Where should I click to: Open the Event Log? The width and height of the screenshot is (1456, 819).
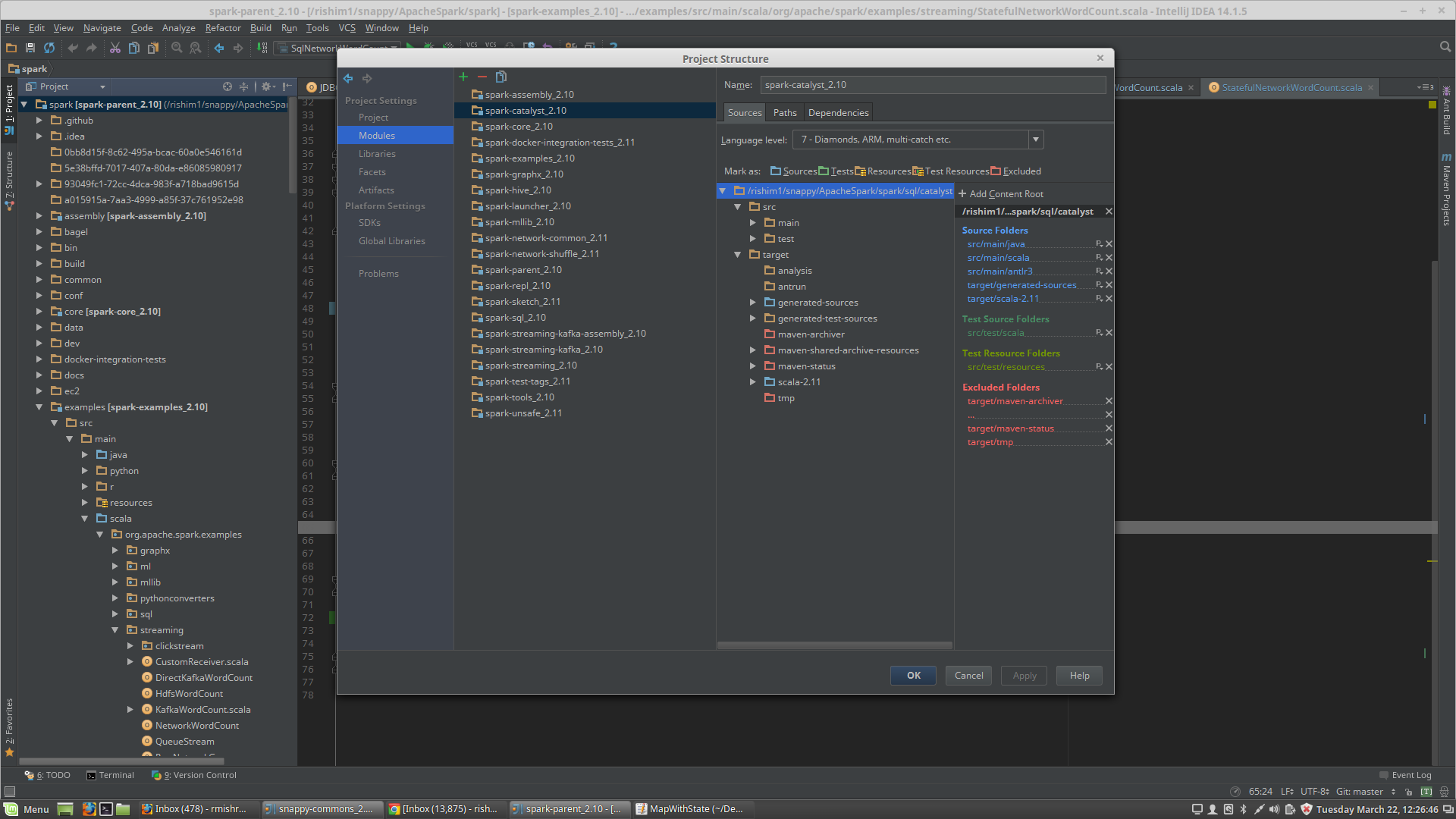1405,775
